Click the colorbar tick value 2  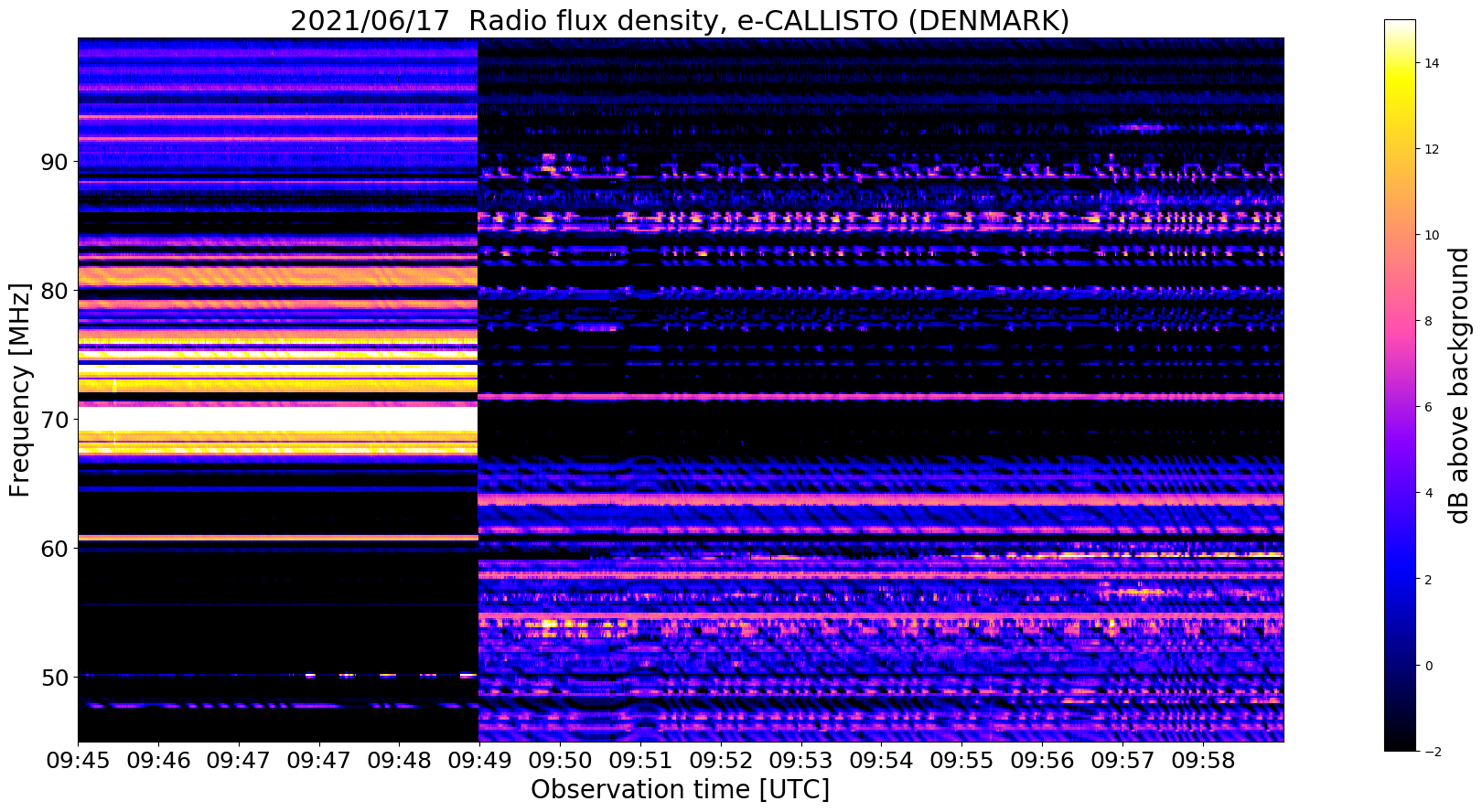coord(1427,580)
